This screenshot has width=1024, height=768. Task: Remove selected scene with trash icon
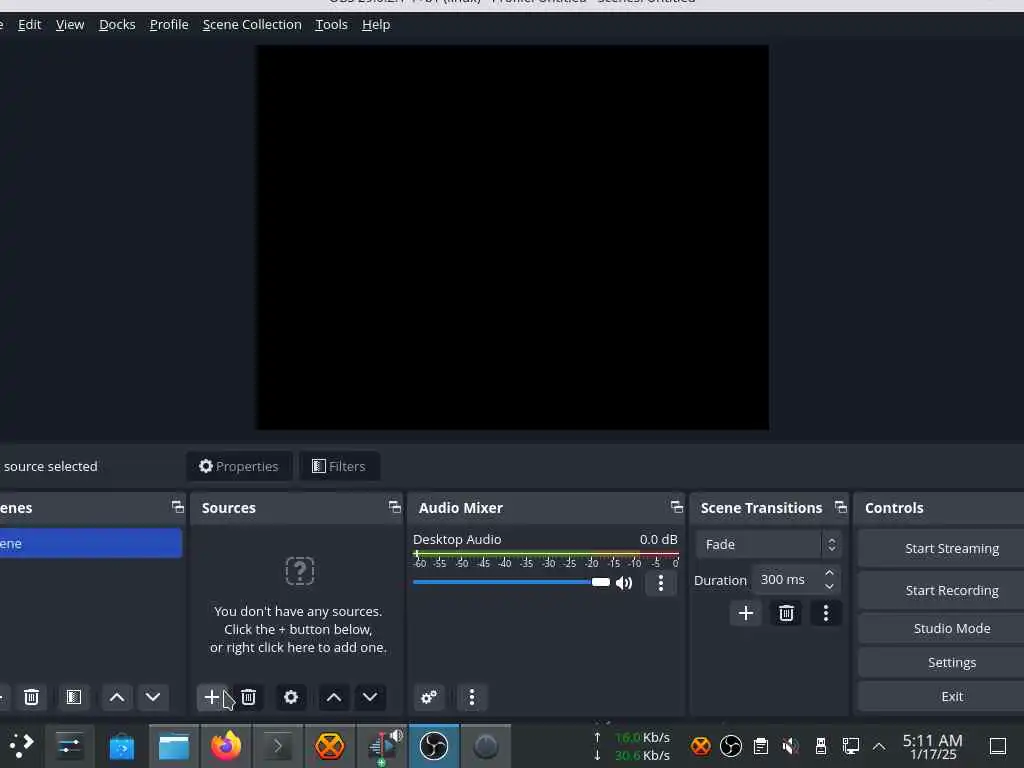31,697
